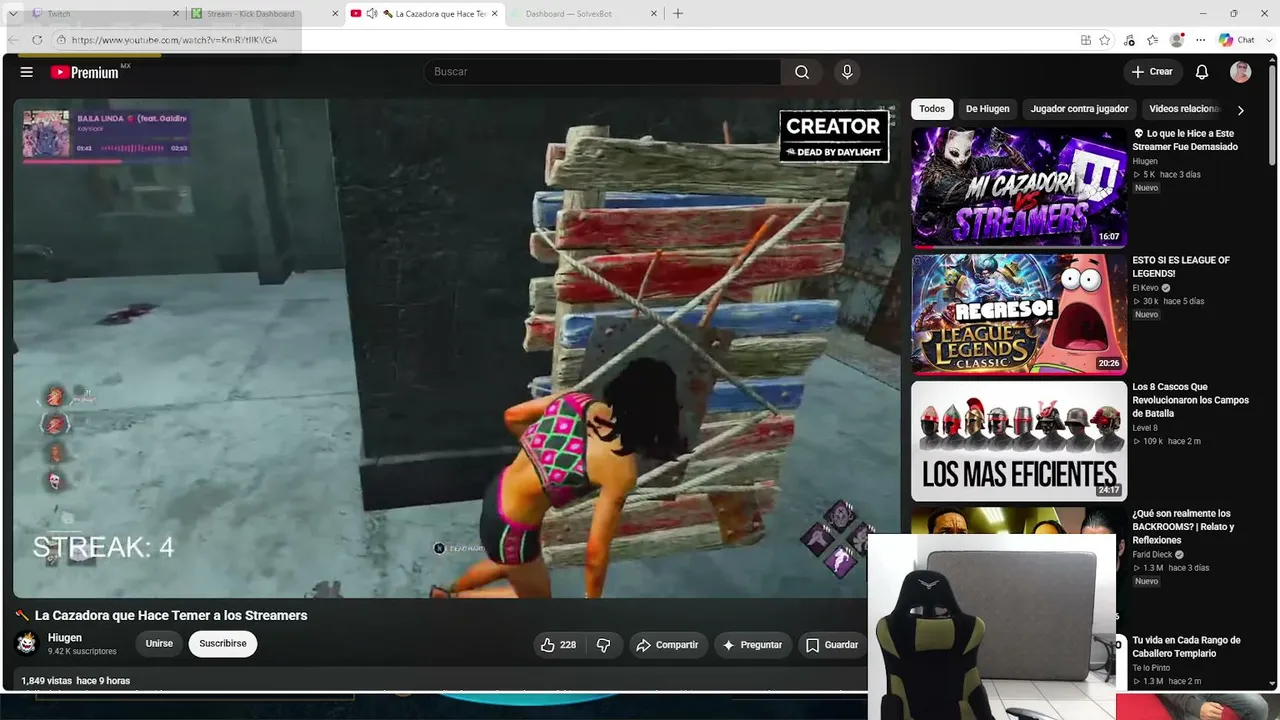The width and height of the screenshot is (1280, 720).
Task: Select the De Hiugen filter chip
Action: point(987,109)
